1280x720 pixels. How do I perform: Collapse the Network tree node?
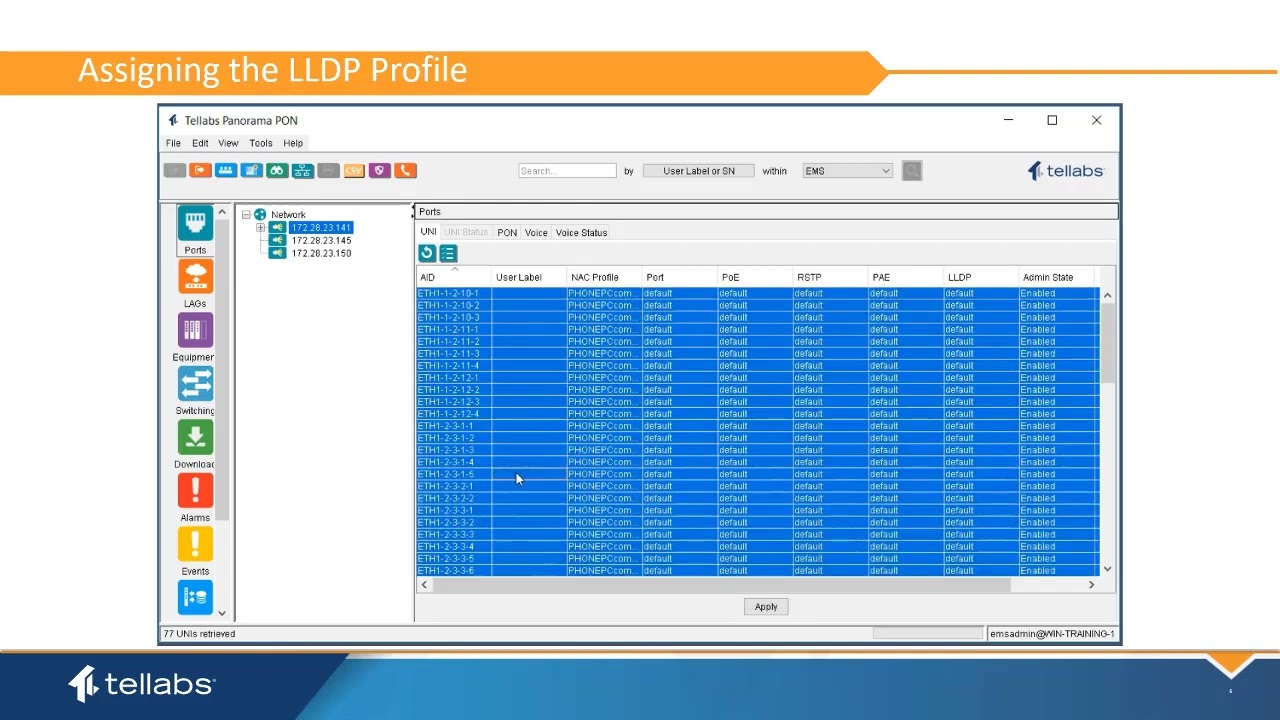tap(246, 215)
